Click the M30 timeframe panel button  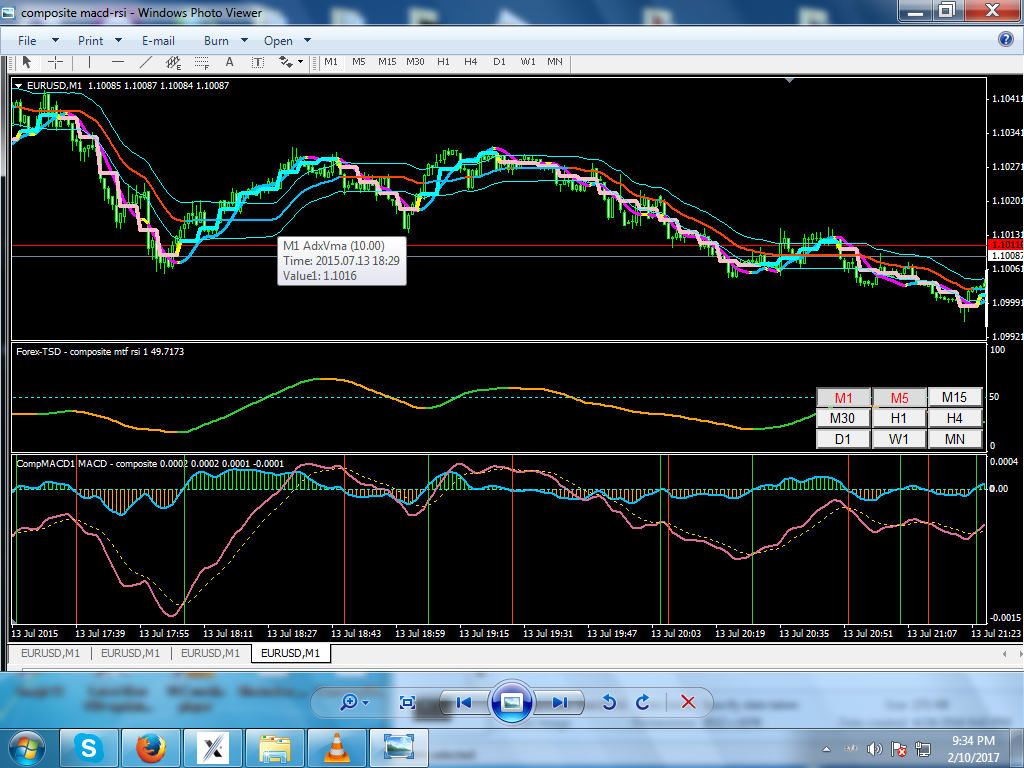pyautogui.click(x=843, y=418)
